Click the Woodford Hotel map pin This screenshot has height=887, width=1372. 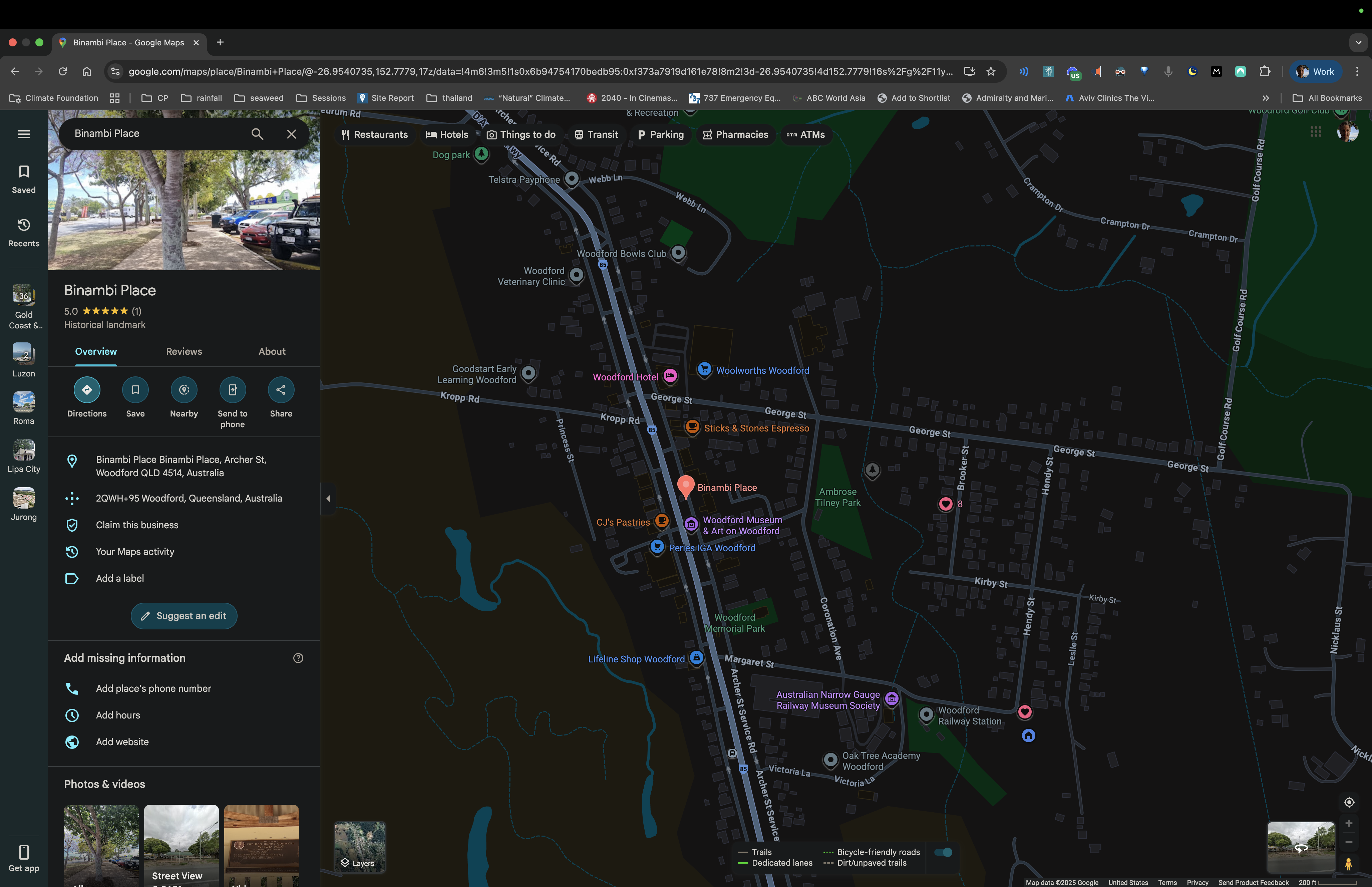(670, 375)
